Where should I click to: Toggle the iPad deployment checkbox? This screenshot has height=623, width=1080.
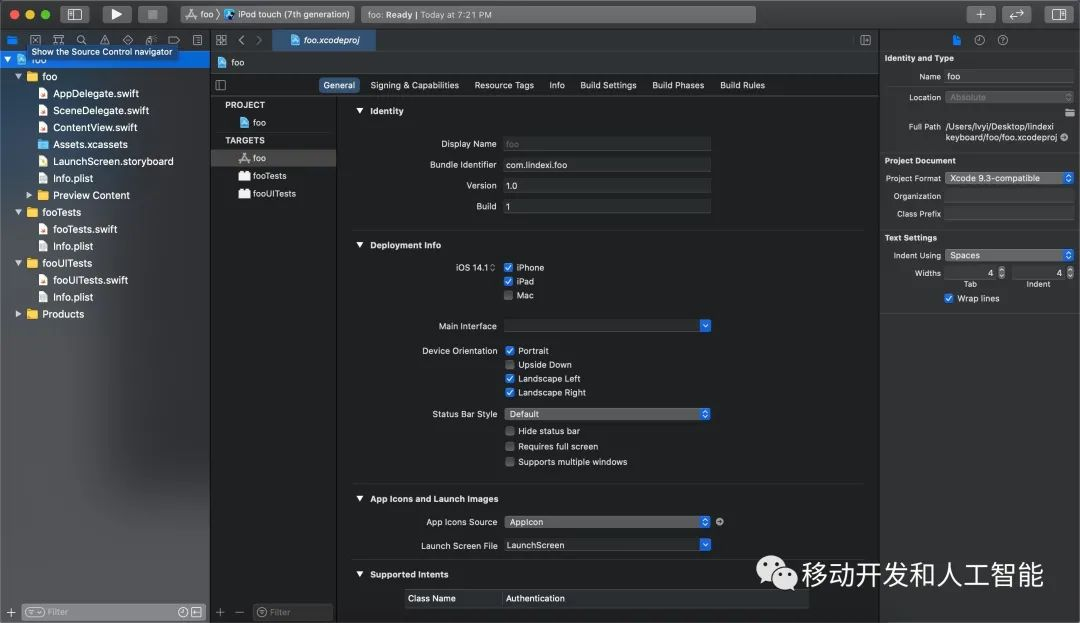point(508,281)
